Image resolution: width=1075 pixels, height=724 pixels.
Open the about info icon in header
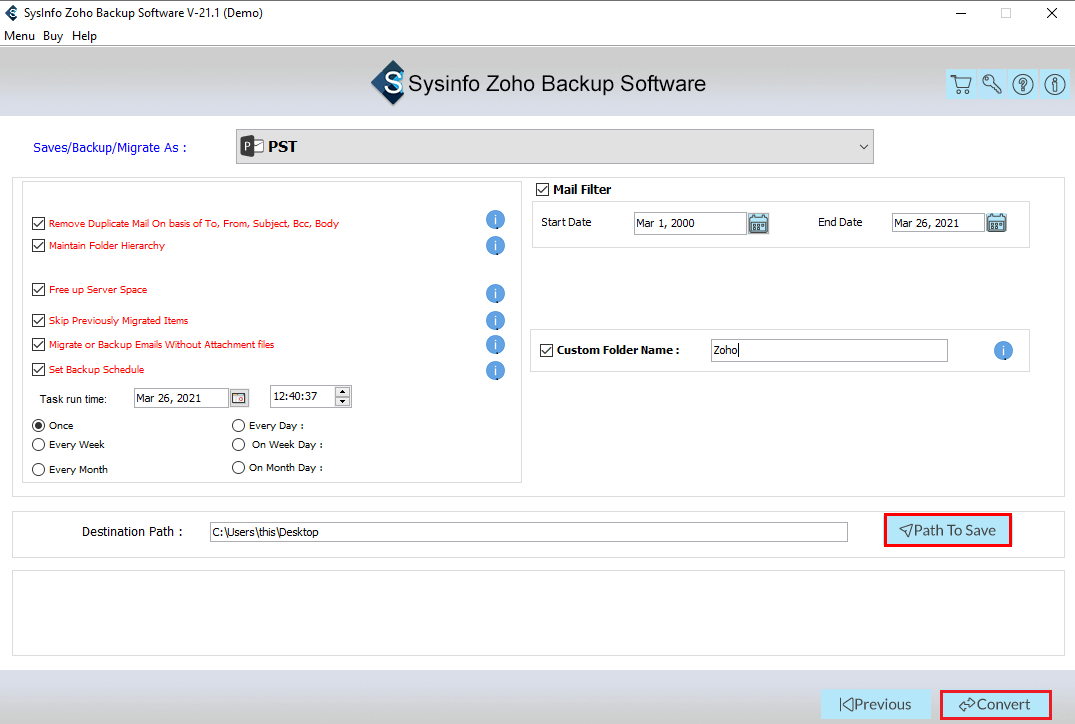coord(1054,84)
